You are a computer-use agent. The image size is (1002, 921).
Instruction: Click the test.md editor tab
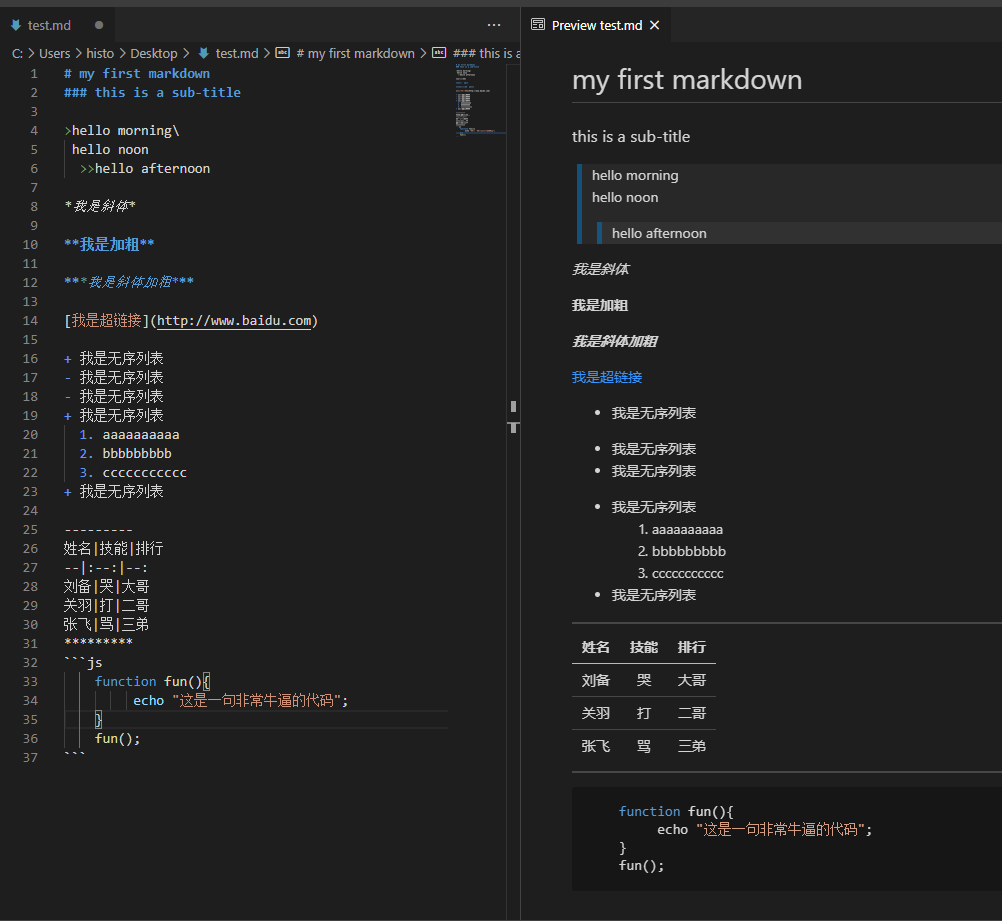pos(58,25)
